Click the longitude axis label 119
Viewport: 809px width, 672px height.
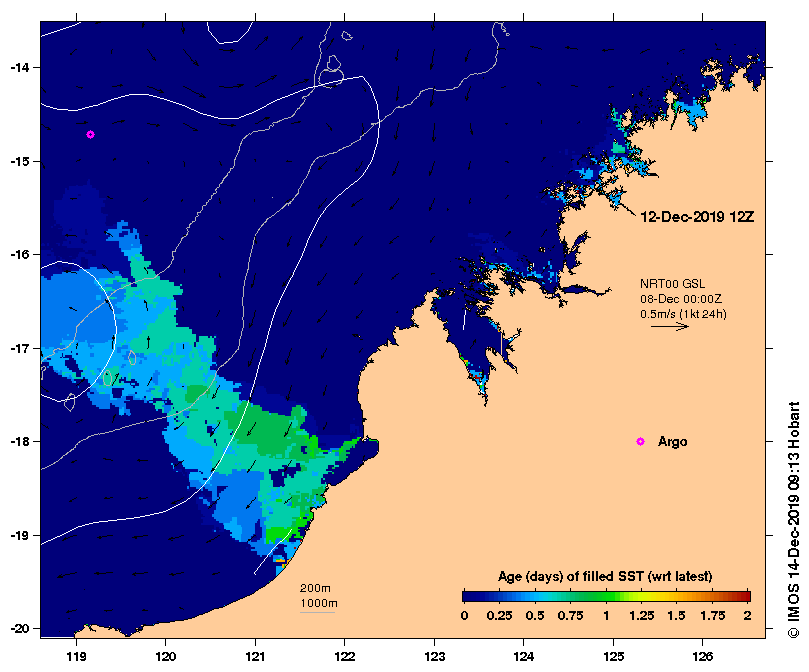pyautogui.click(x=76, y=657)
